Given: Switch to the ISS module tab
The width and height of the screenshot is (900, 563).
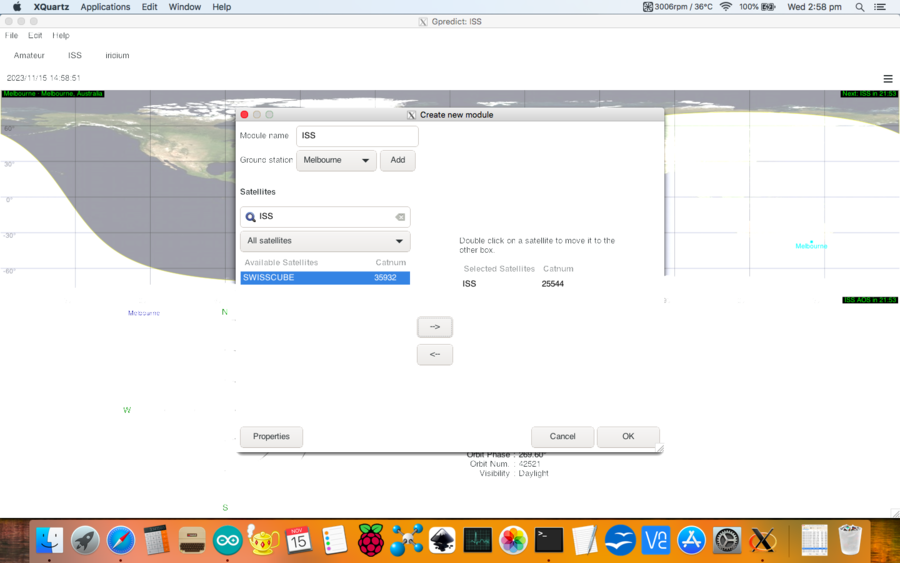Looking at the screenshot, I should (x=75, y=56).
